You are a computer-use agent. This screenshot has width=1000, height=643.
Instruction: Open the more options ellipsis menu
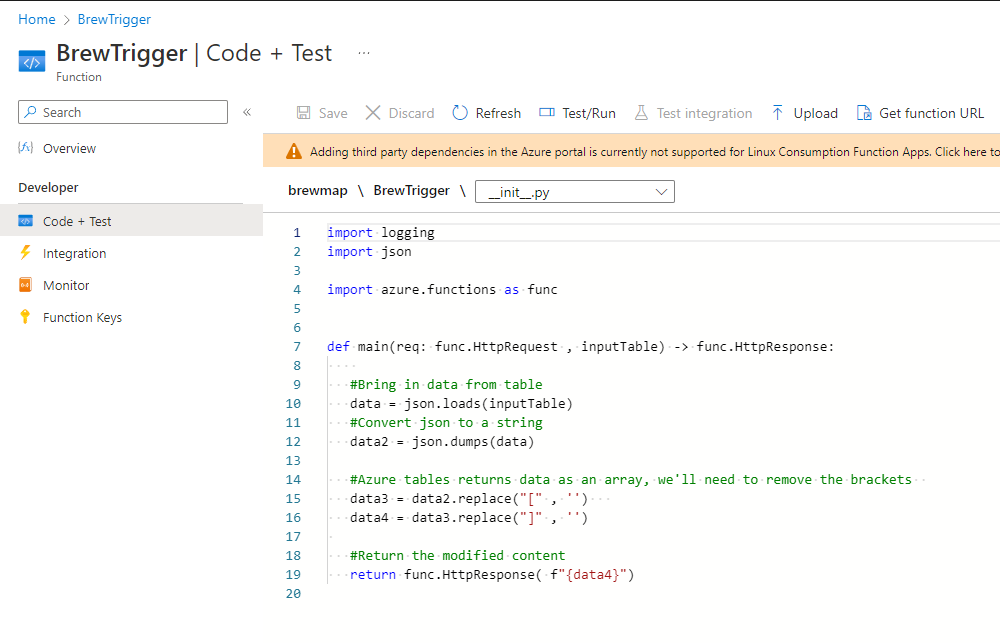[x=364, y=53]
